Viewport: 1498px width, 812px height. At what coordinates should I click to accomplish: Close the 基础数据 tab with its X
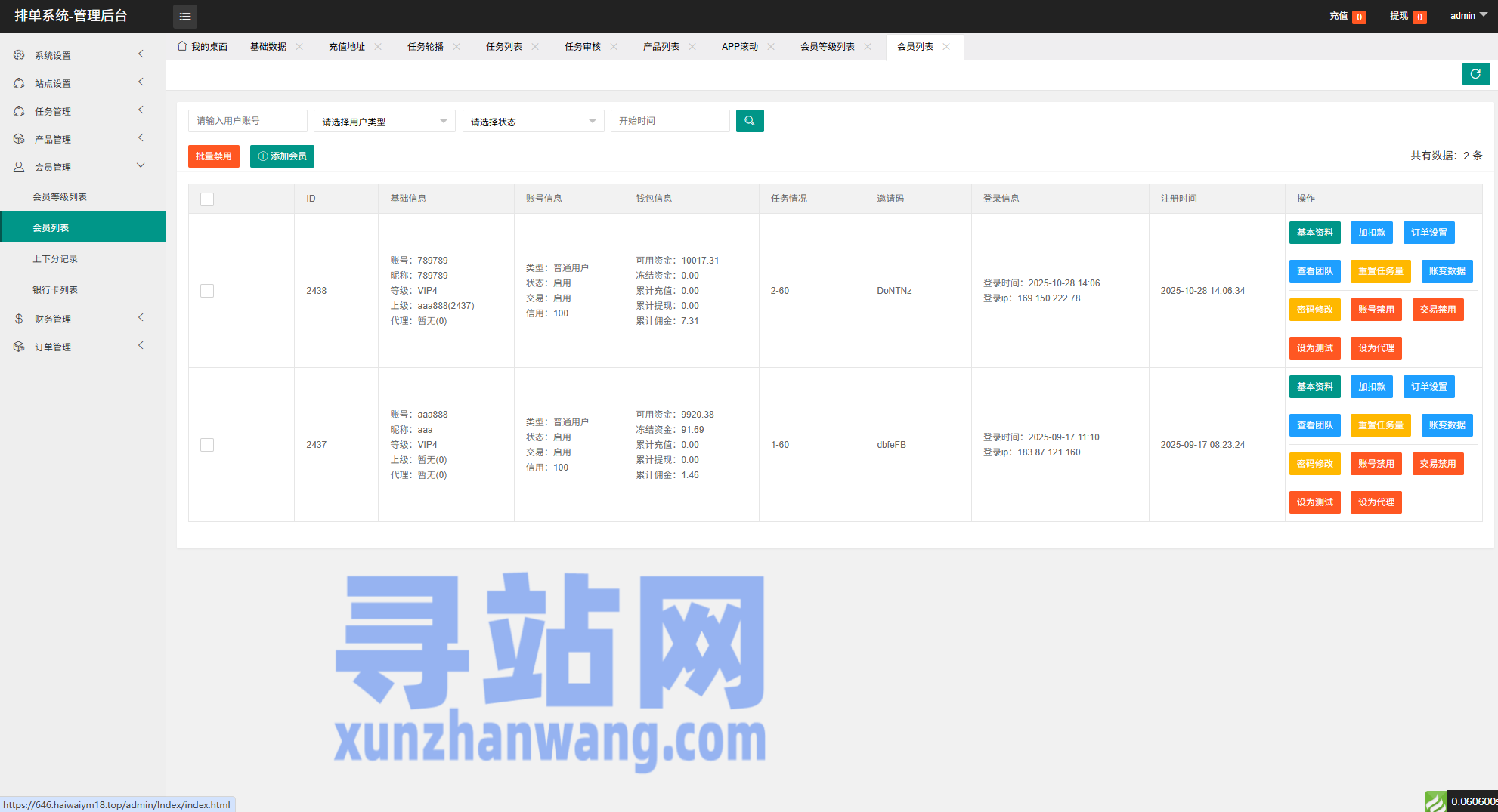[x=300, y=47]
